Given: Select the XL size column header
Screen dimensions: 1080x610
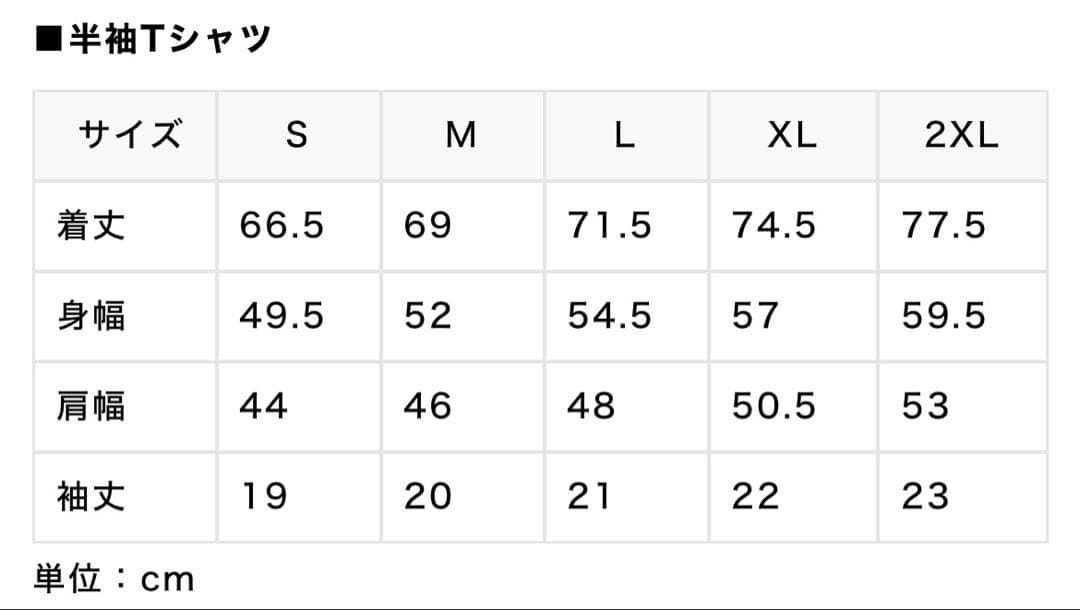Looking at the screenshot, I should (792, 136).
